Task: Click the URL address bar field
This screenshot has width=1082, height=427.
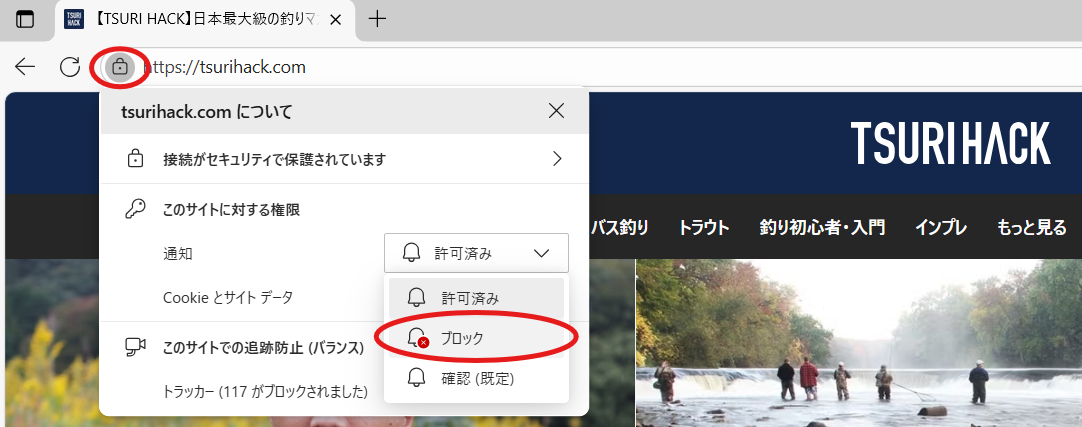Action: coord(600,67)
